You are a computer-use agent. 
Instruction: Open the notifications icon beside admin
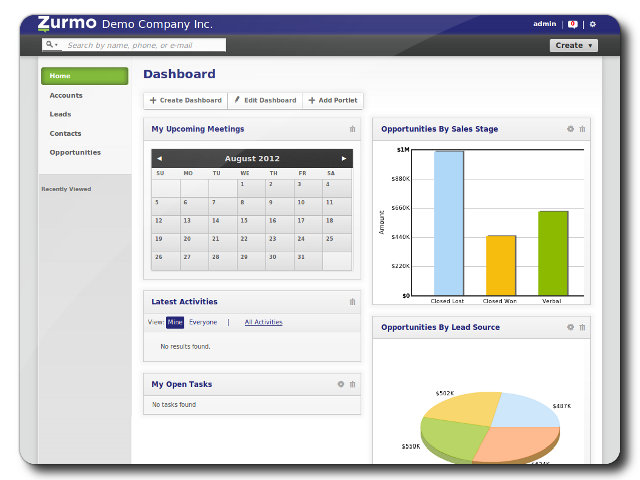point(573,24)
